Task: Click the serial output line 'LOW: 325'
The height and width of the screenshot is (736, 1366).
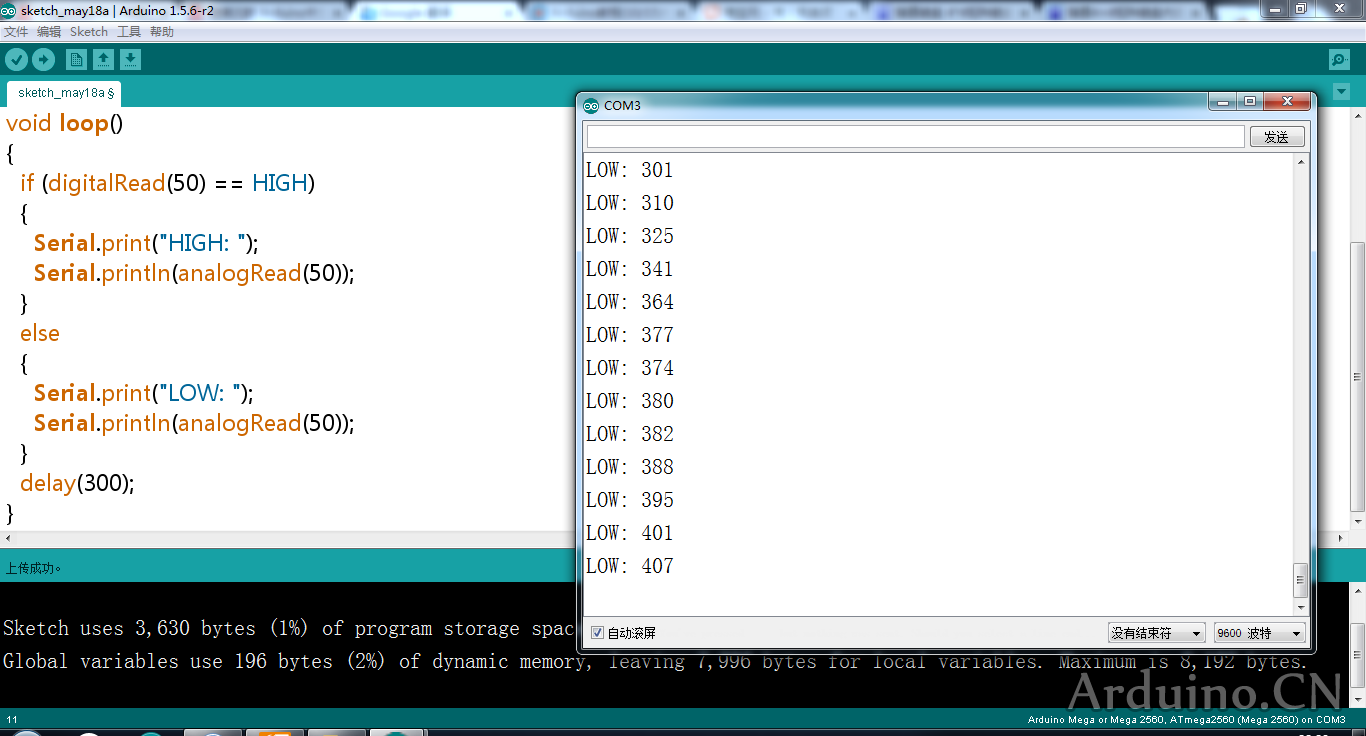Action: coord(630,236)
